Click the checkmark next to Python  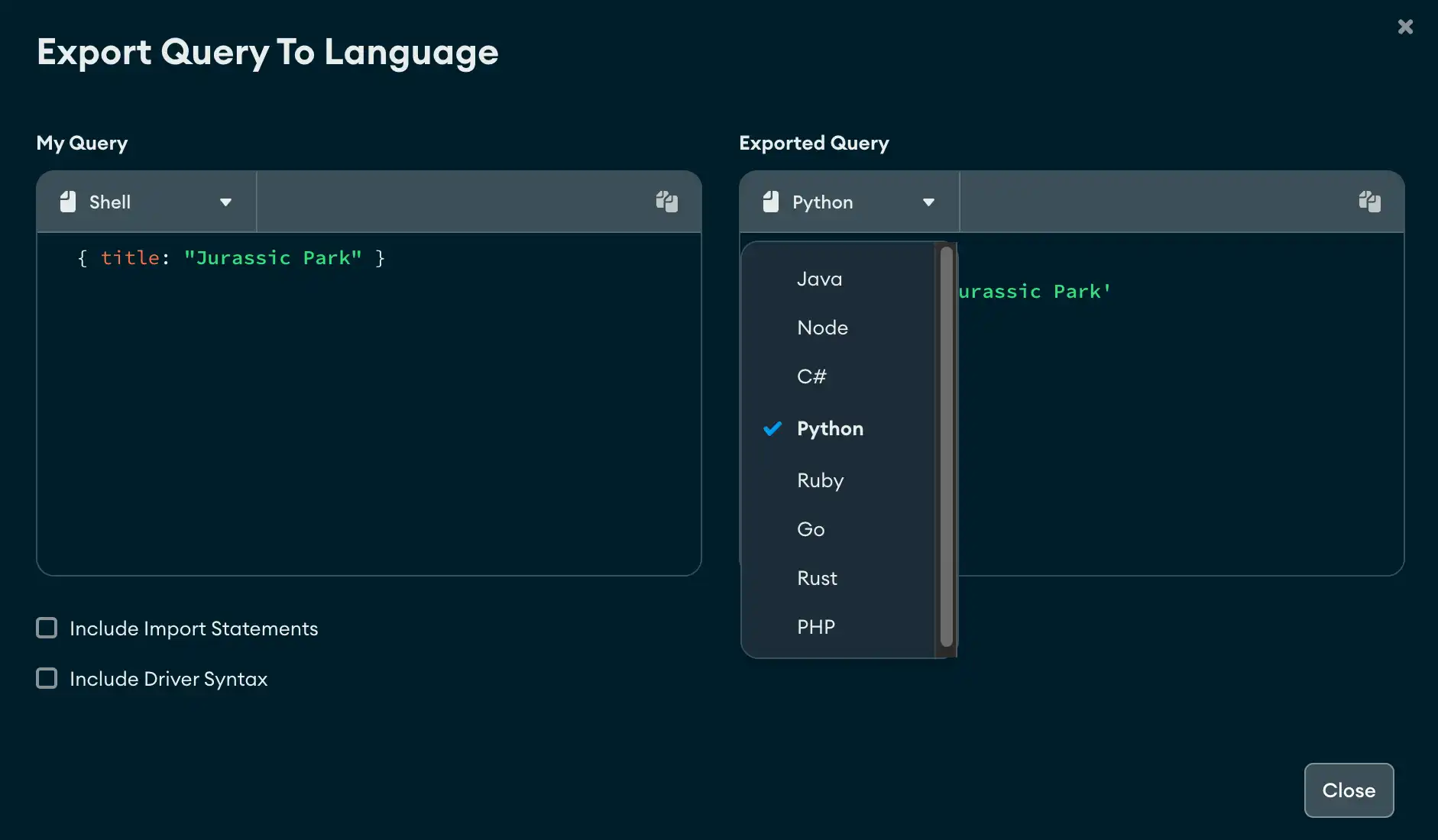pos(772,428)
